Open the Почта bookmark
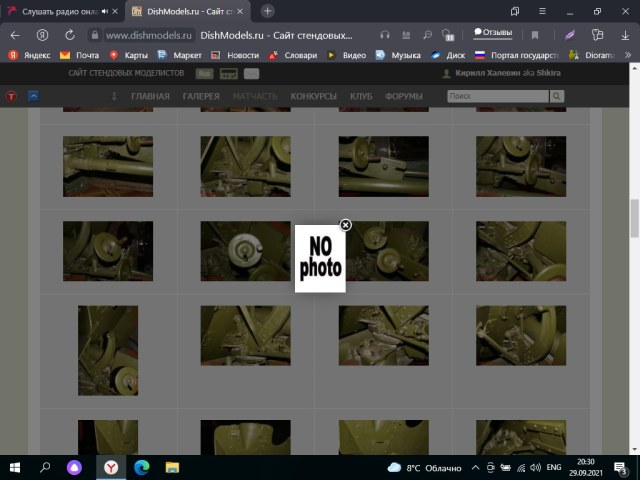 click(80, 55)
